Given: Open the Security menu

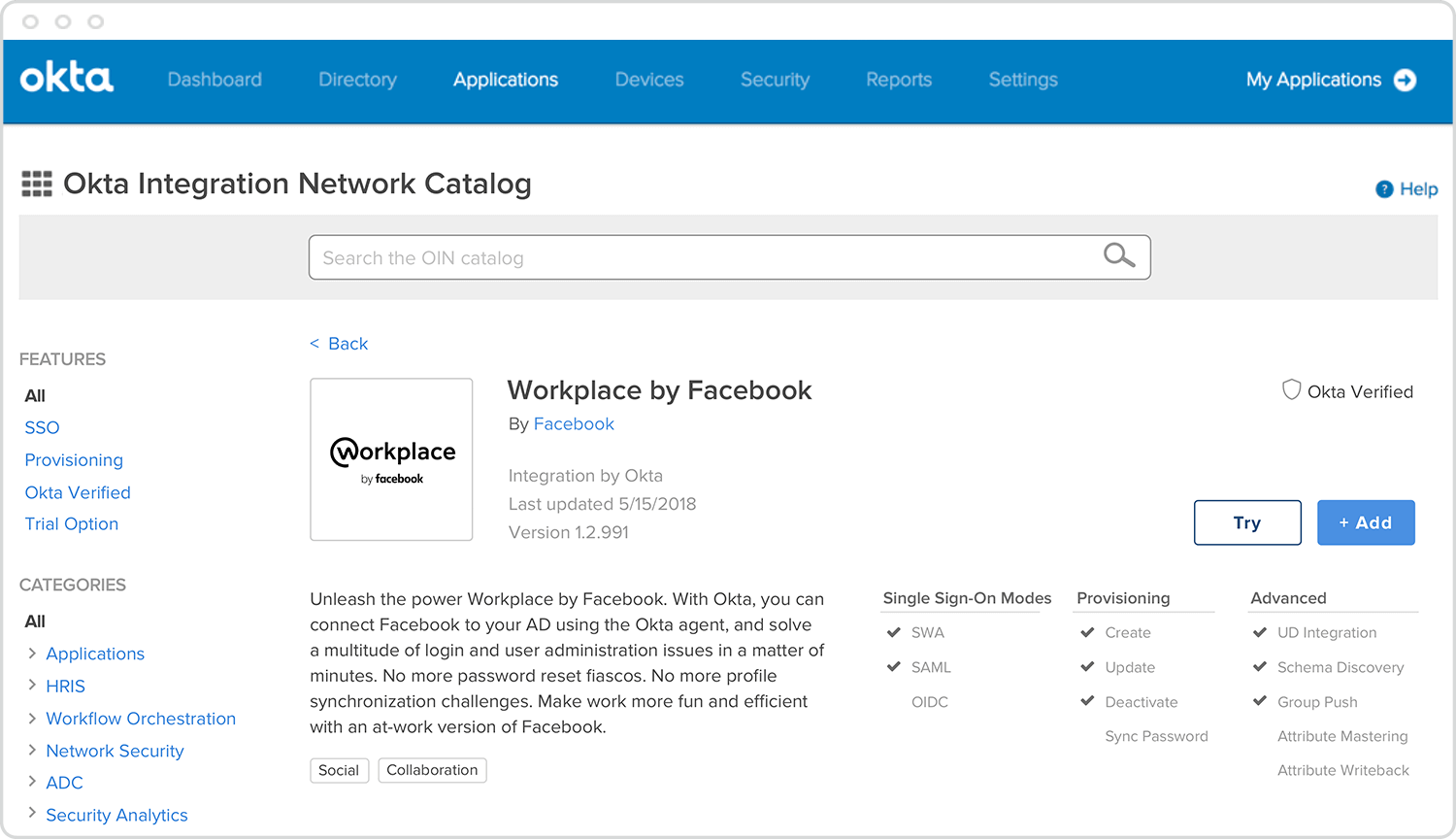Looking at the screenshot, I should [x=775, y=80].
